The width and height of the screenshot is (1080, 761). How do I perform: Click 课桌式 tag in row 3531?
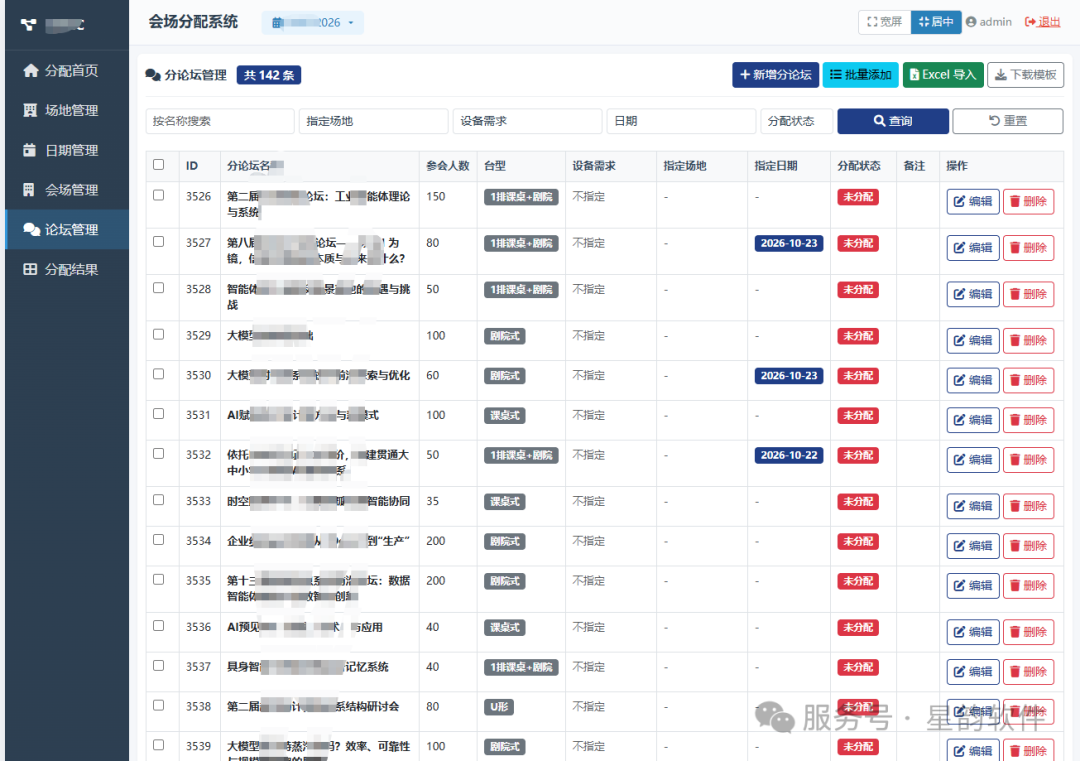pos(504,416)
